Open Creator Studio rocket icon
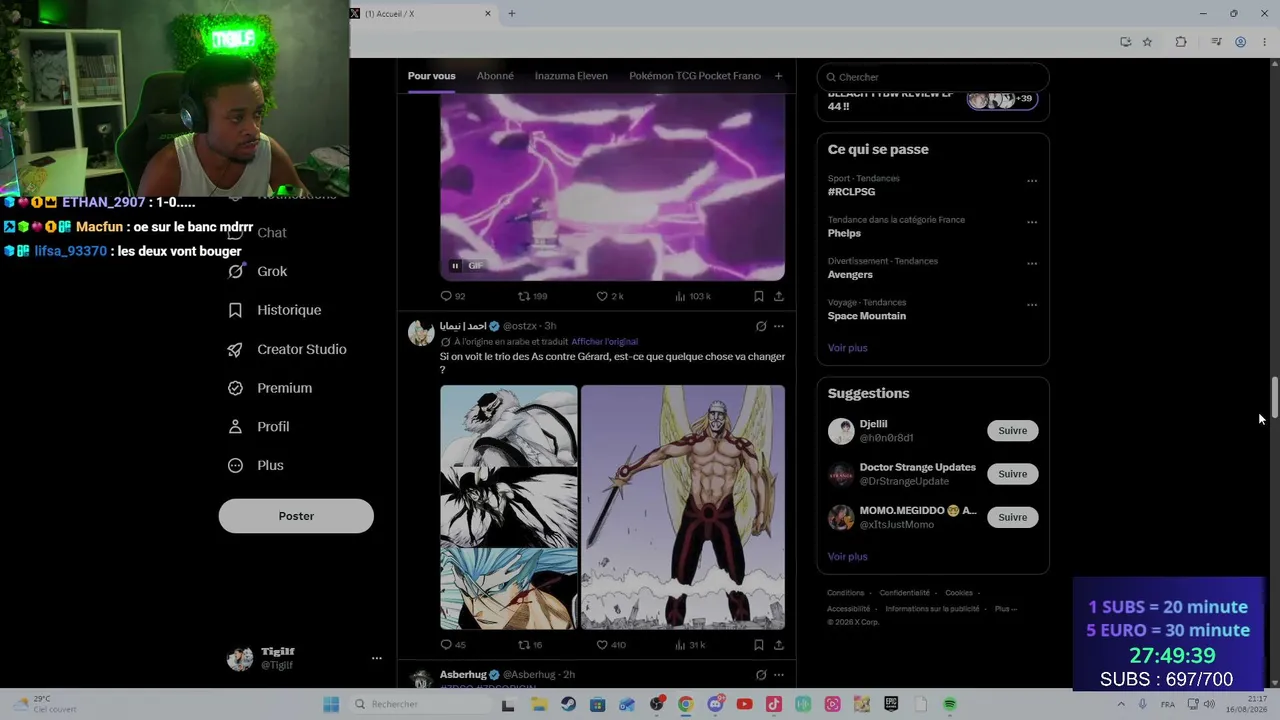 235,349
